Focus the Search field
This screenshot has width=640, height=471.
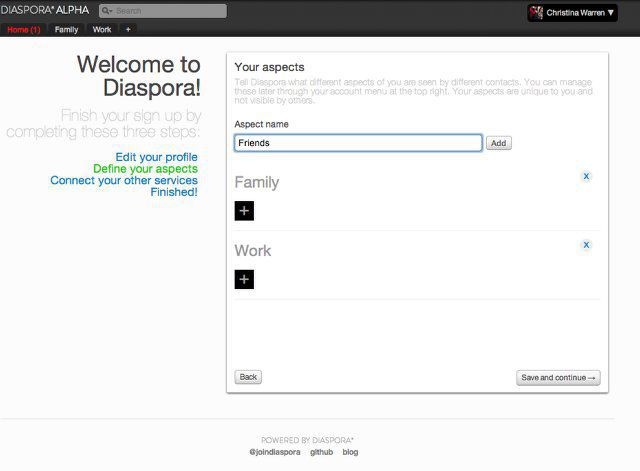[x=163, y=11]
